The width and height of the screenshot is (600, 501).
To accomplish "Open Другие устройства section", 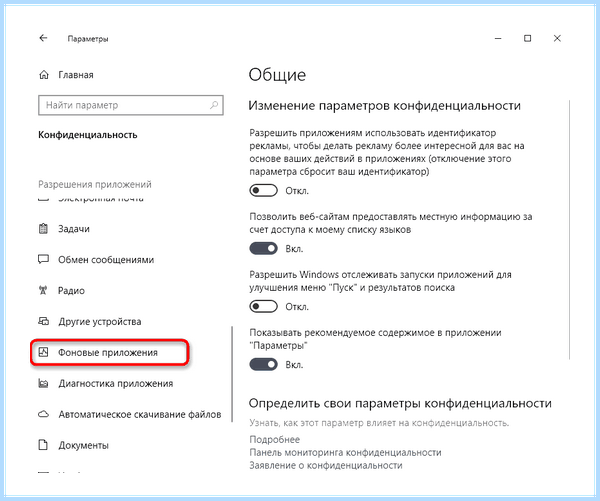I will [100, 321].
